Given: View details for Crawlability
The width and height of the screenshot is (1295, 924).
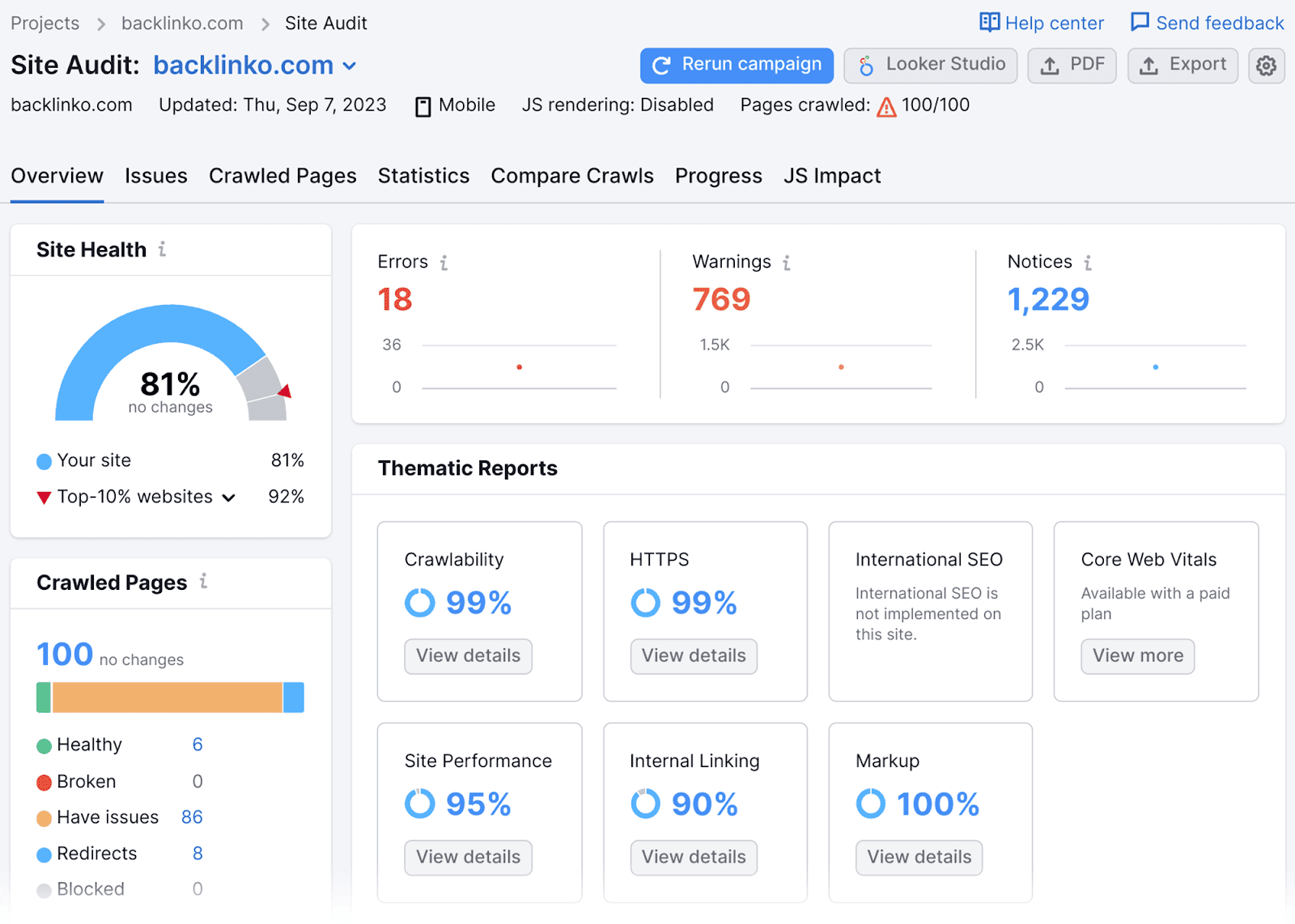Looking at the screenshot, I should coord(468,656).
